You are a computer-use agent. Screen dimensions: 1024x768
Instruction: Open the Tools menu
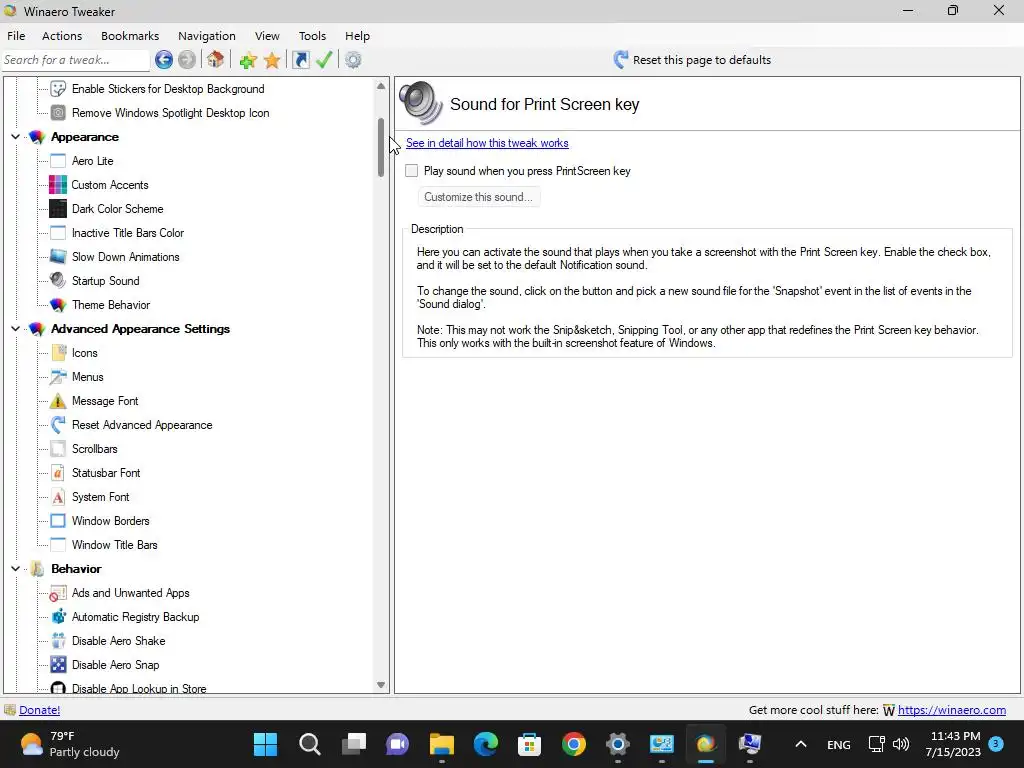click(312, 36)
